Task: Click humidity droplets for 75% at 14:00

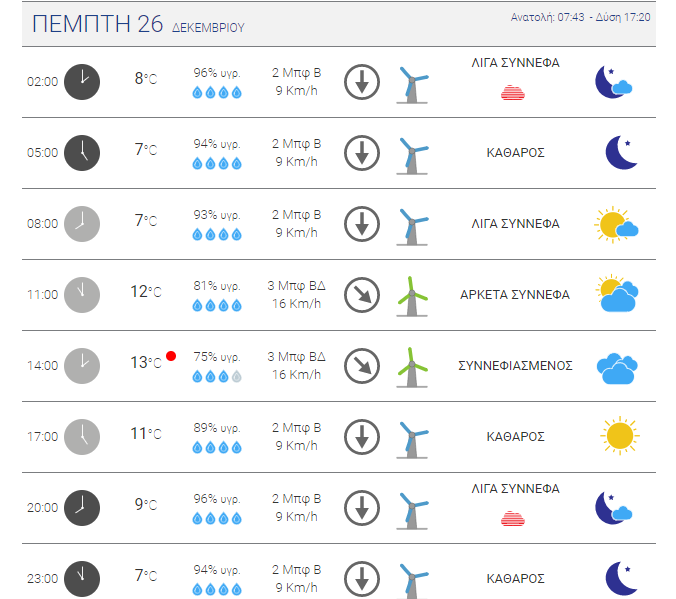Action: [x=217, y=376]
